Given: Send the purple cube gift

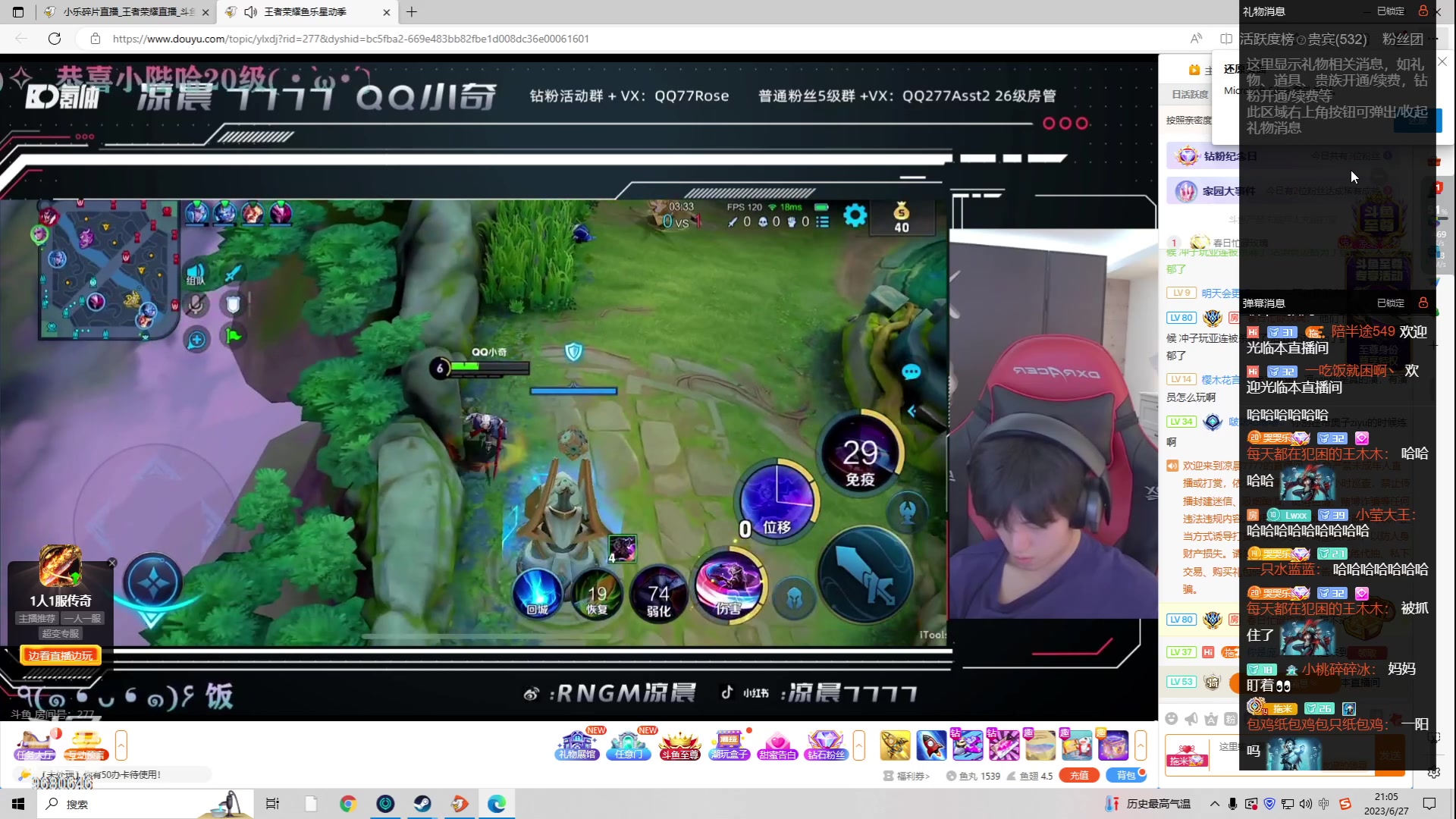Looking at the screenshot, I should pyautogui.click(x=1113, y=745).
